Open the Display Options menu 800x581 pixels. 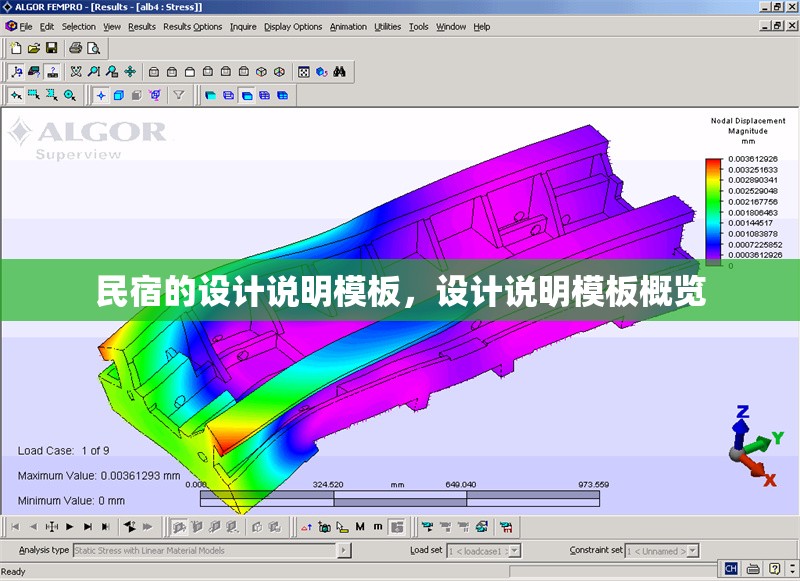point(293,27)
